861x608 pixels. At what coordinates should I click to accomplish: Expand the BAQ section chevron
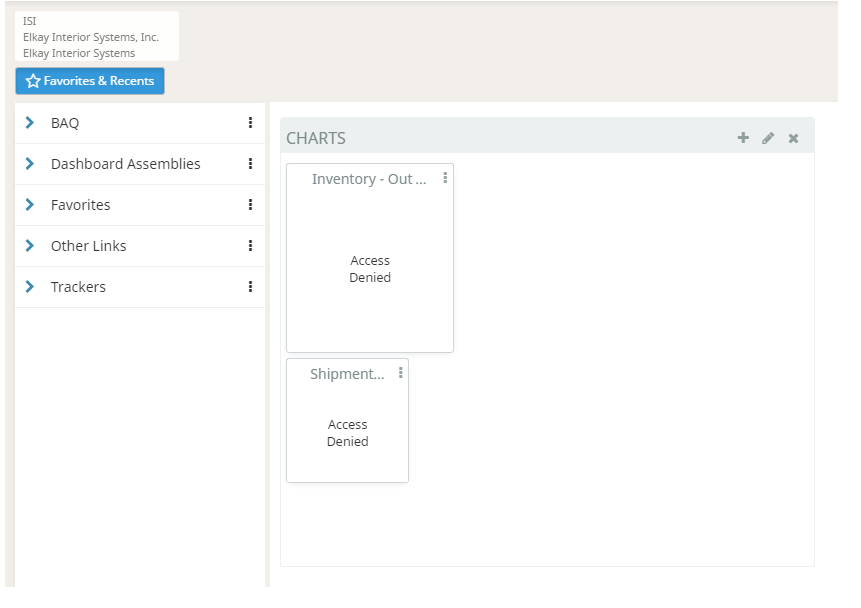(30, 122)
